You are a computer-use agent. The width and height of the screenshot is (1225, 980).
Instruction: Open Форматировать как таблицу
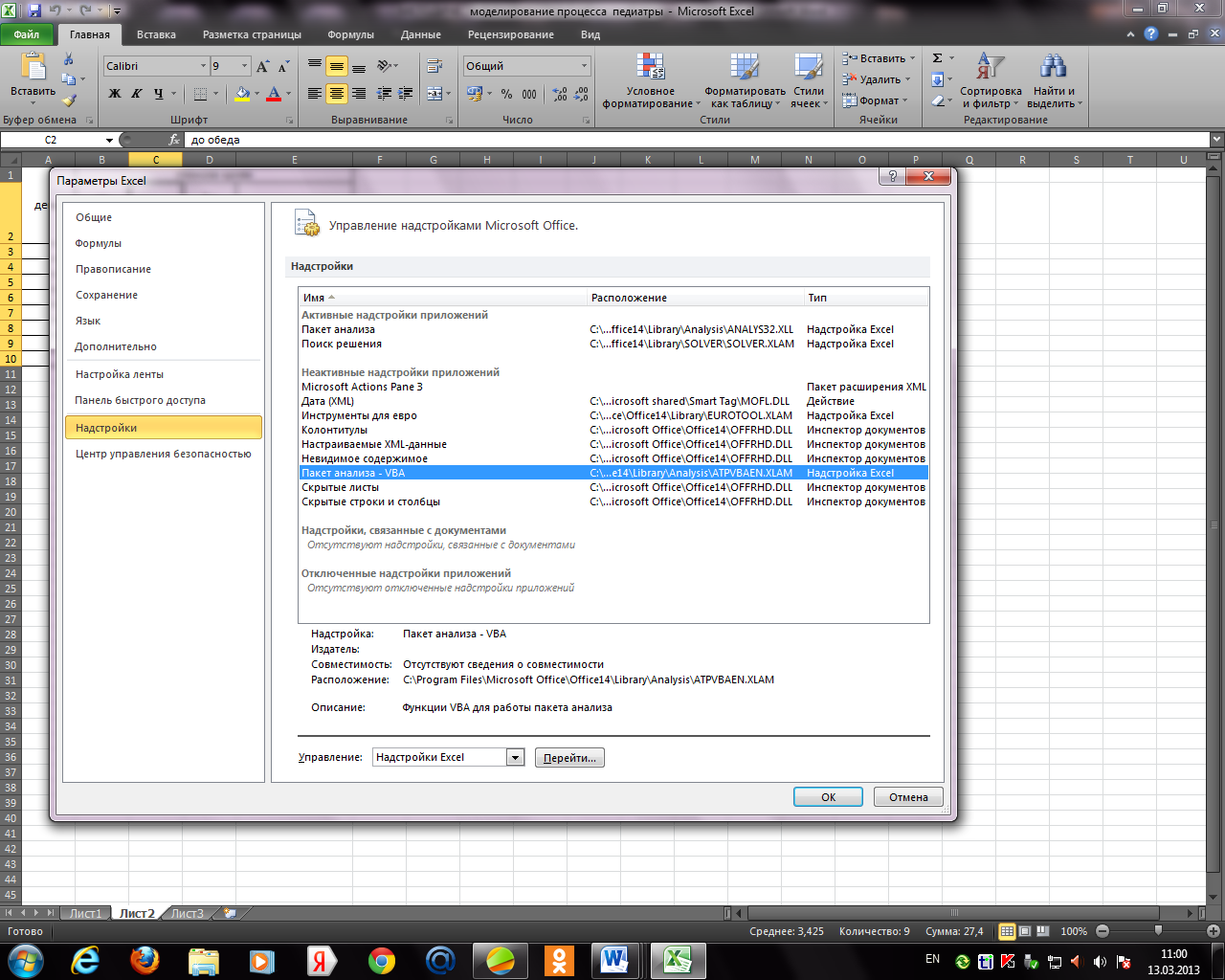click(745, 80)
